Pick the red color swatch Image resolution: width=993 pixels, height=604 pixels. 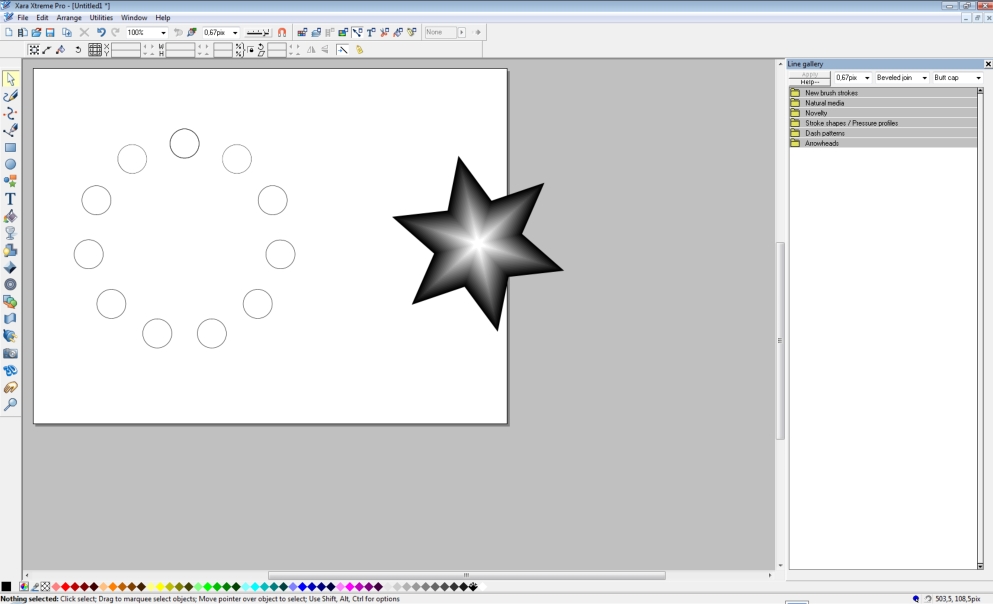65,587
